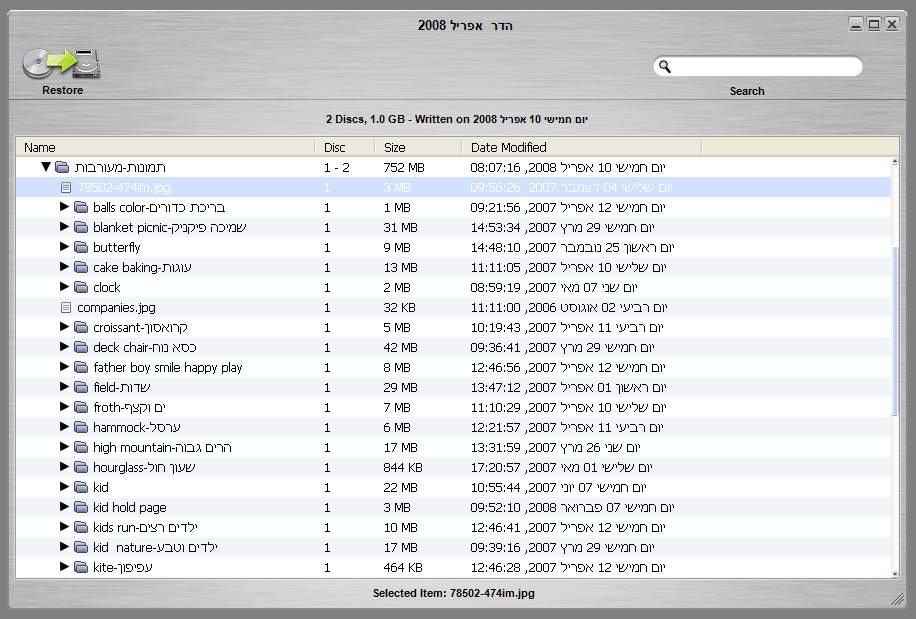Screen dimensions: 916x619
Task: Expand the balls color folder
Action: [64, 207]
